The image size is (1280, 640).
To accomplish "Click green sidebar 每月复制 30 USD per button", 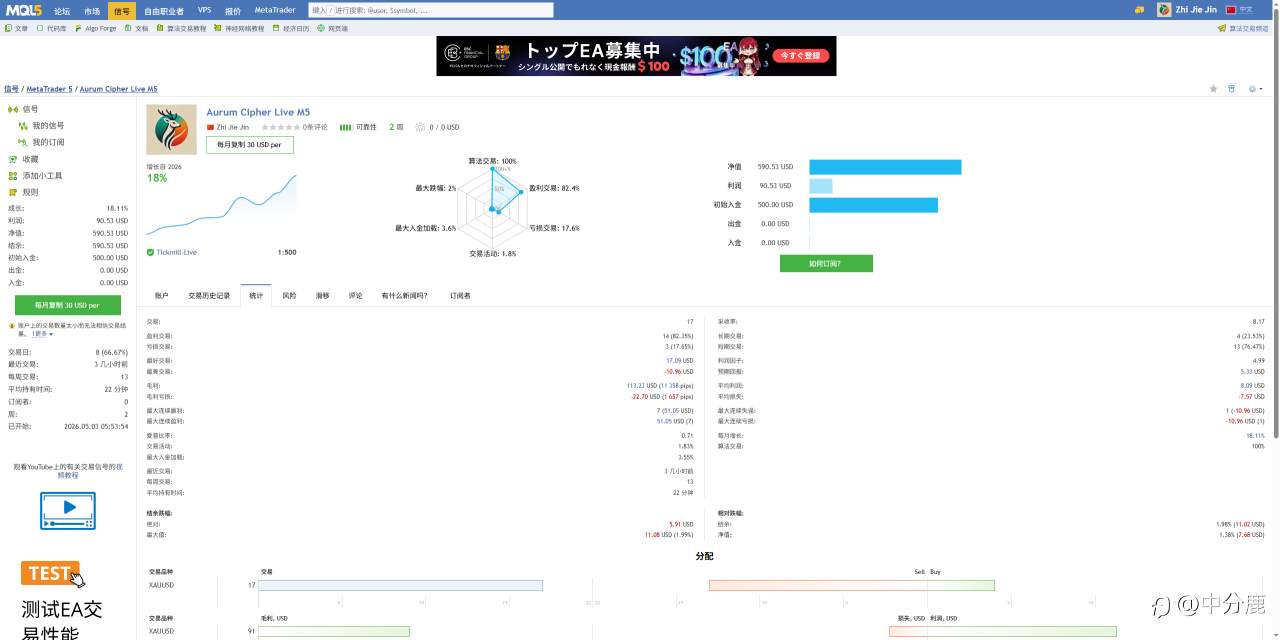I will [x=68, y=305].
